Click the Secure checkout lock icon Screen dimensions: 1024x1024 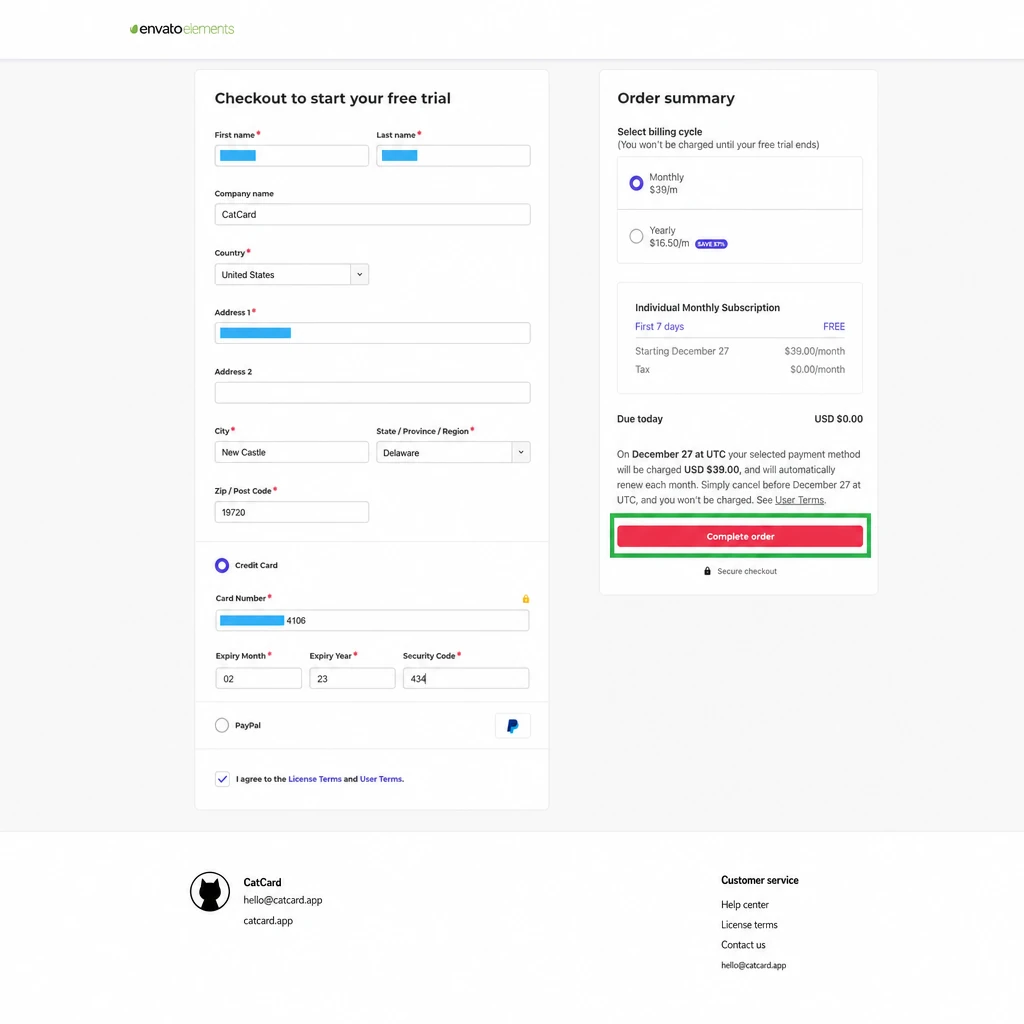(707, 571)
